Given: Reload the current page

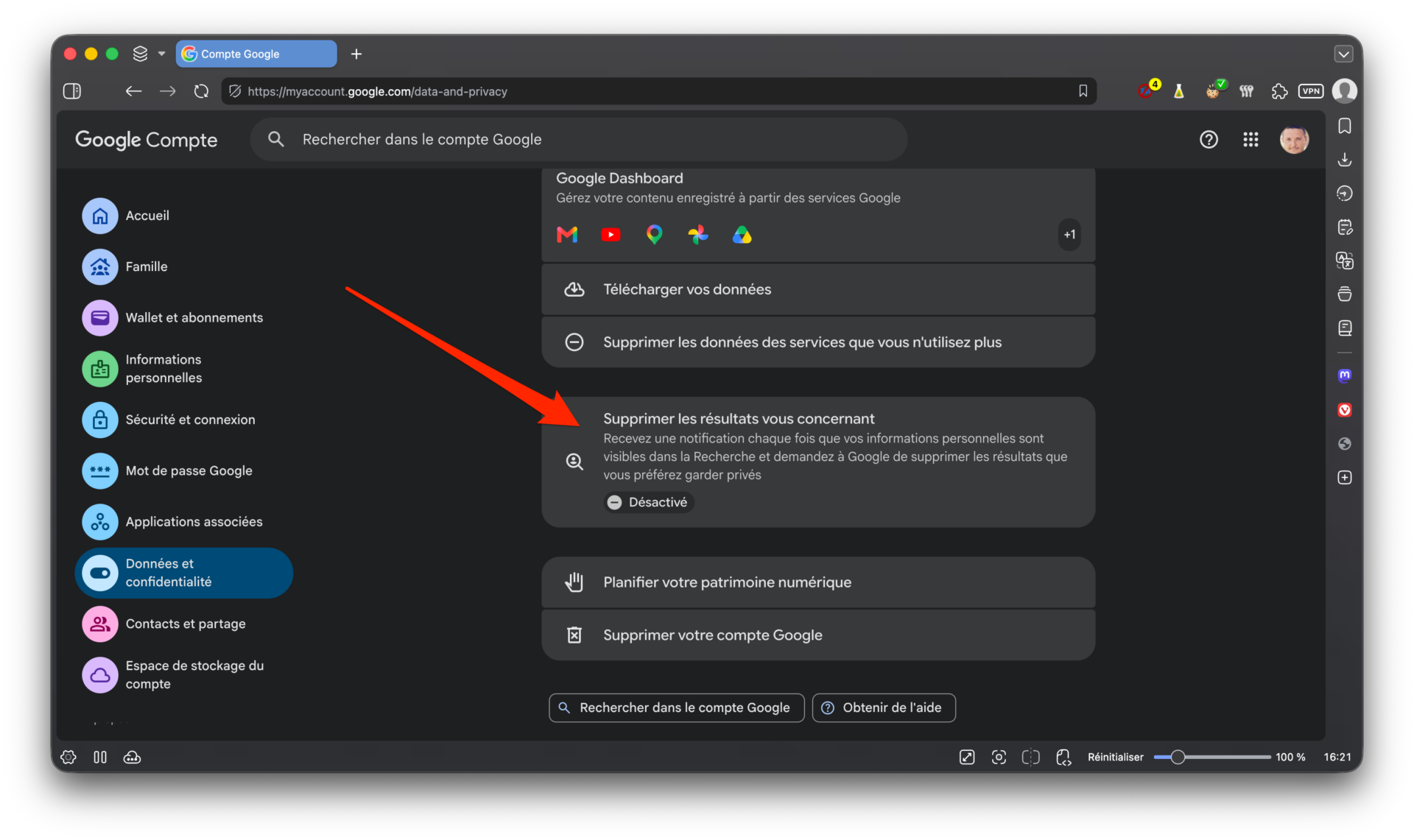Looking at the screenshot, I should pos(201,91).
